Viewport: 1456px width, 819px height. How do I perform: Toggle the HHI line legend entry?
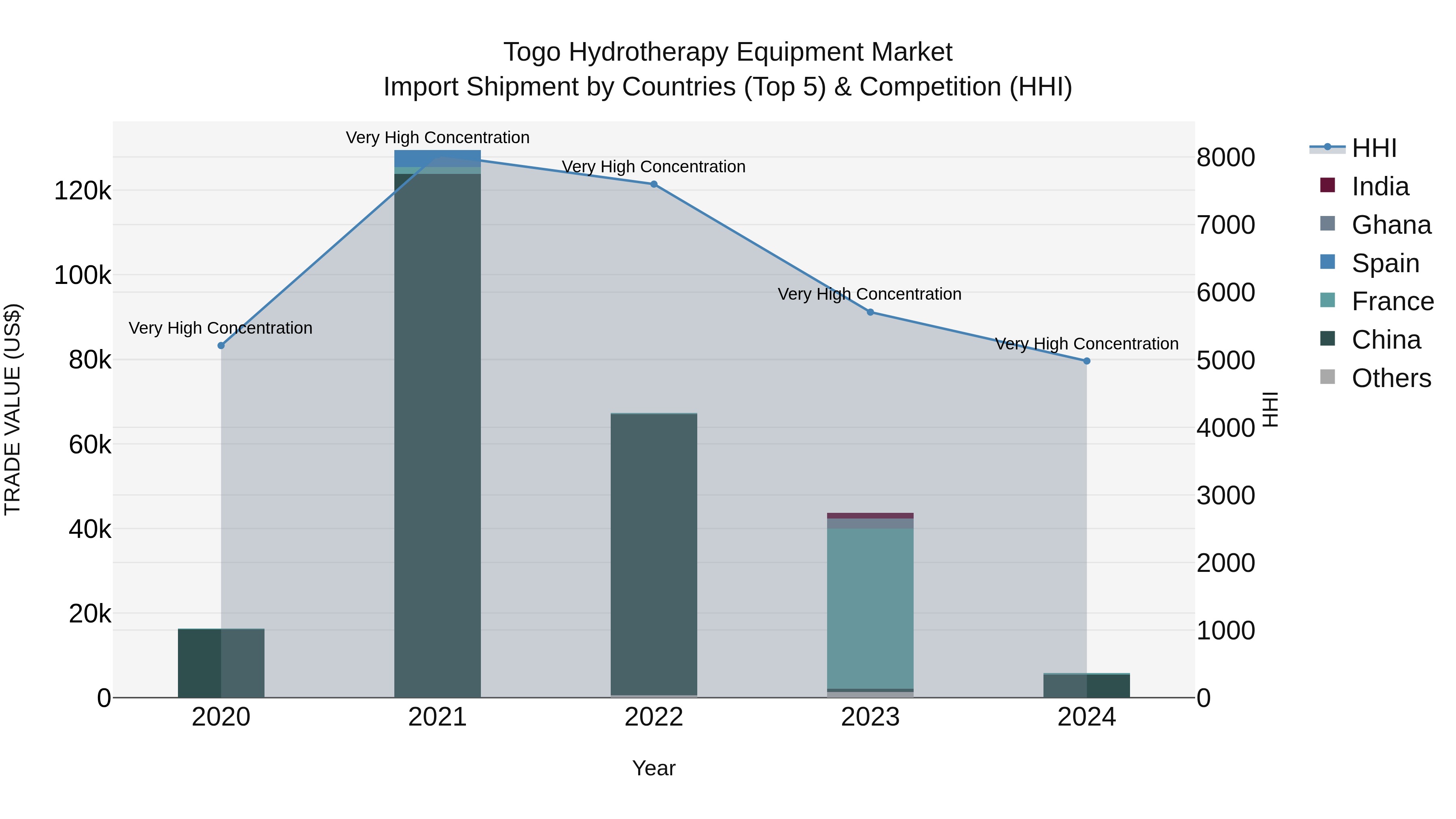[1352, 148]
